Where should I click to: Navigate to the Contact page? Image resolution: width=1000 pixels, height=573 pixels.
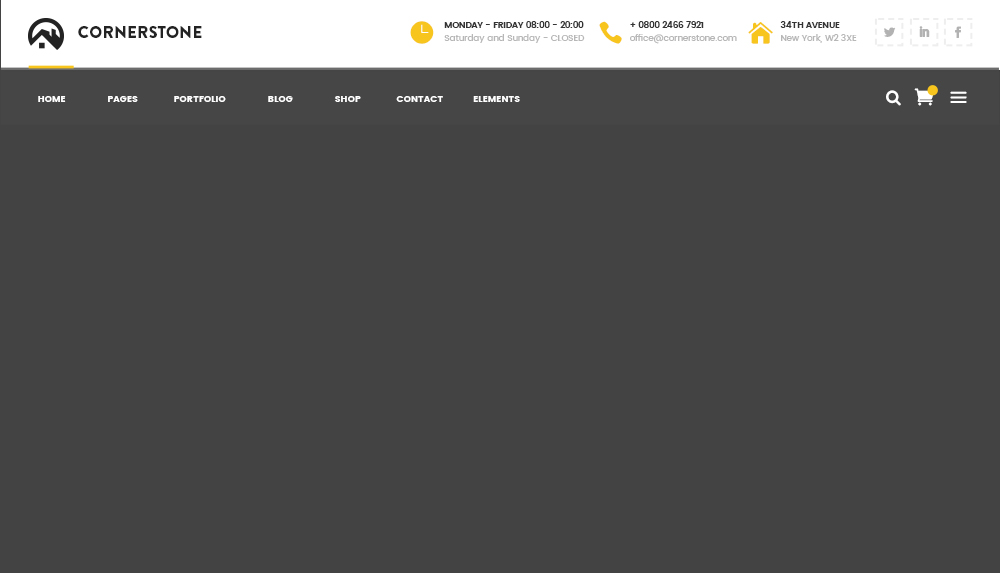click(419, 99)
